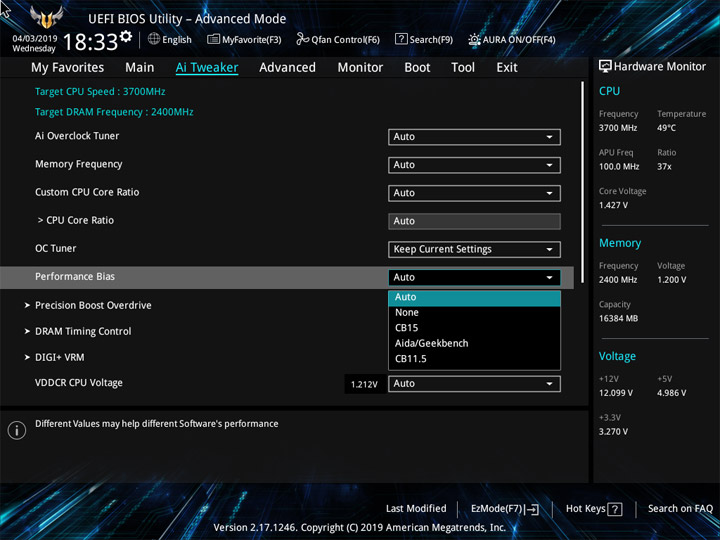
Task: Open the Tool tab
Action: coord(463,68)
